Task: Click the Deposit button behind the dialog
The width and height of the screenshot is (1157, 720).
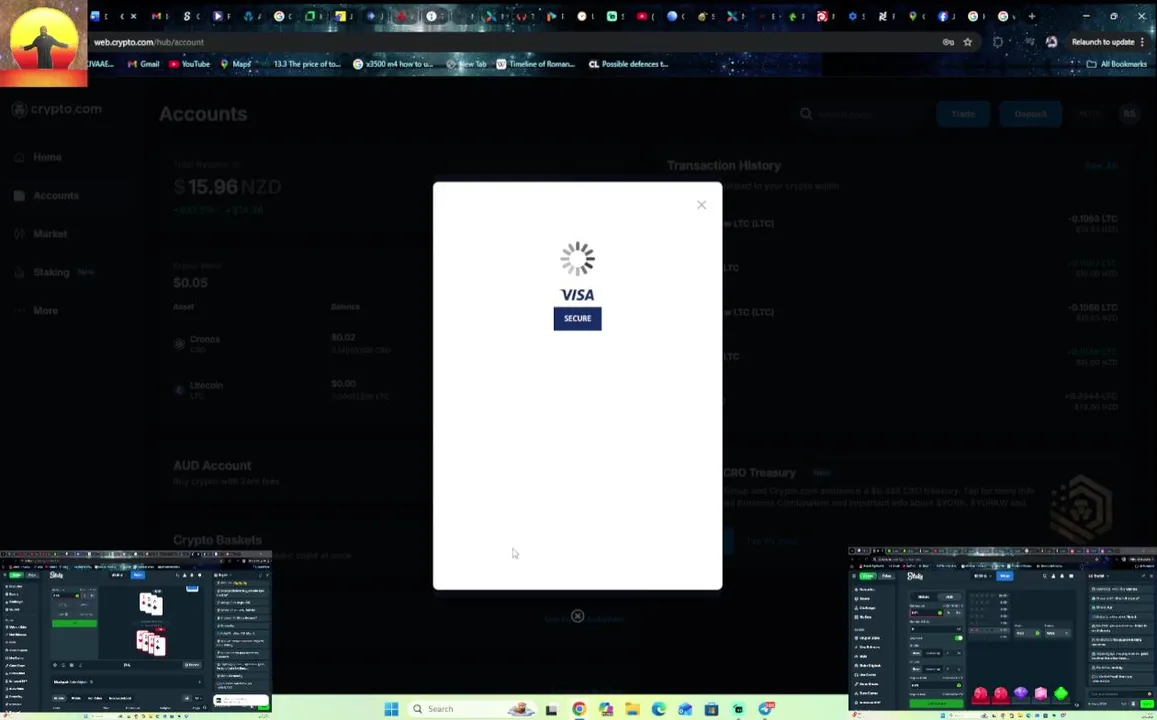Action: click(1030, 114)
